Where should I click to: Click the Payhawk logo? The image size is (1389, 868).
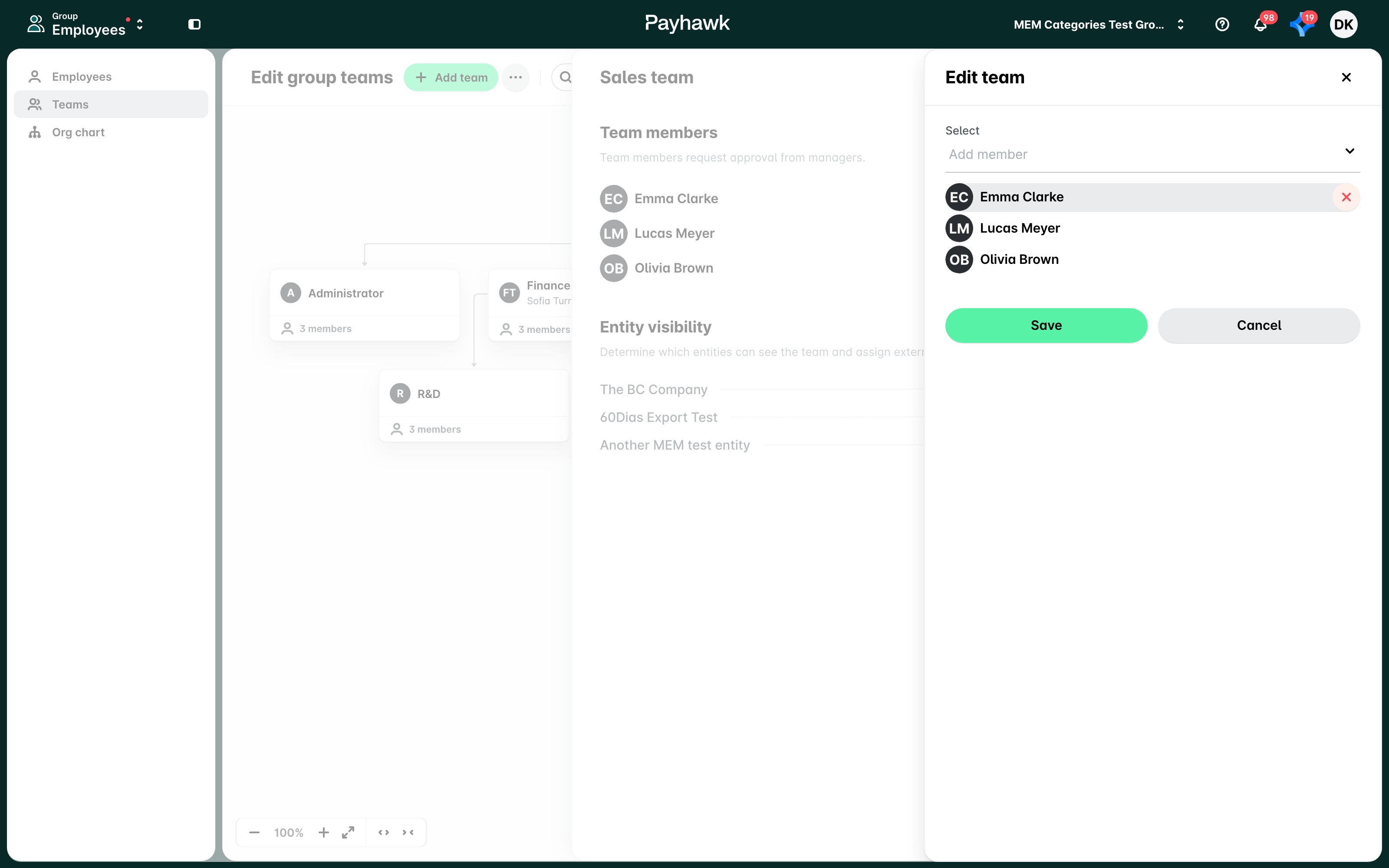(x=687, y=23)
